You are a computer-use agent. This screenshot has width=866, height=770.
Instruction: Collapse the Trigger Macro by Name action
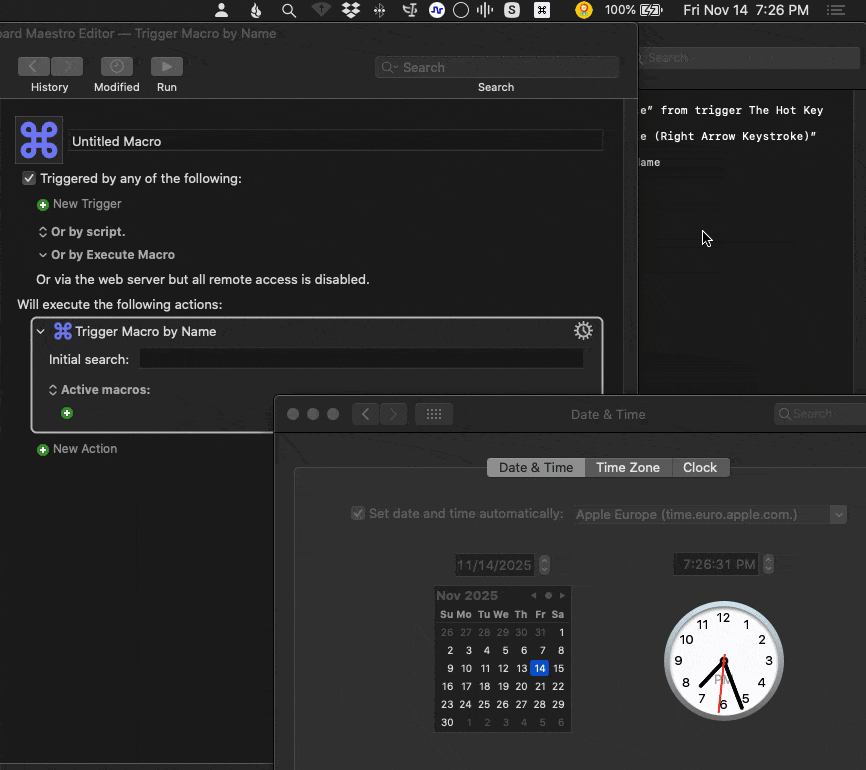tap(41, 331)
